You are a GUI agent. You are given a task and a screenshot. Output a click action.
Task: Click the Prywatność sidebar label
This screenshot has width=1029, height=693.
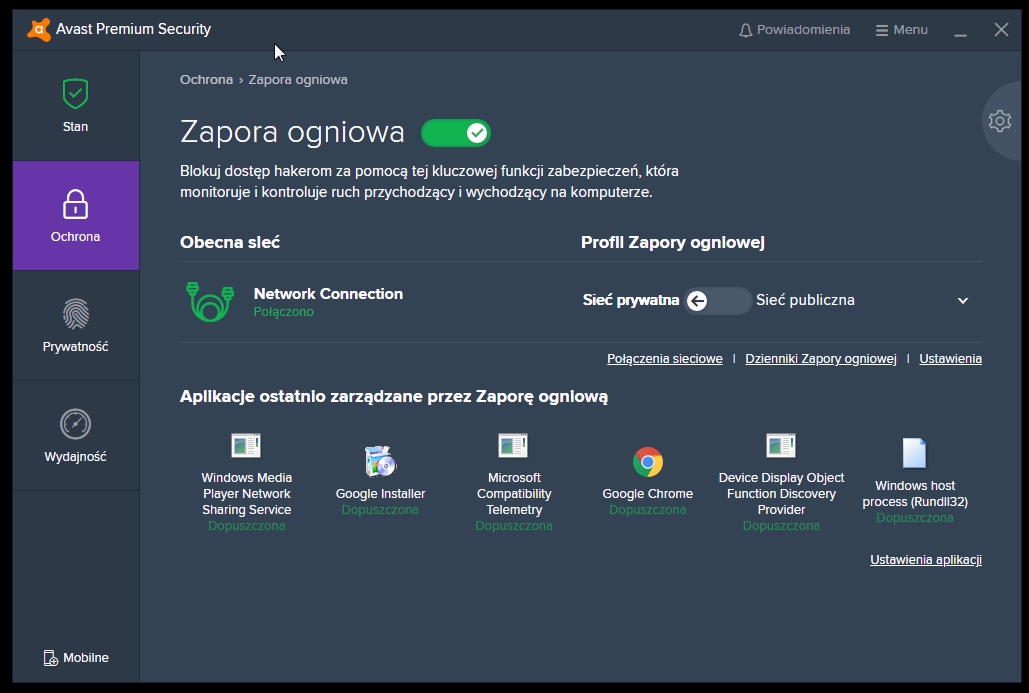(x=75, y=346)
